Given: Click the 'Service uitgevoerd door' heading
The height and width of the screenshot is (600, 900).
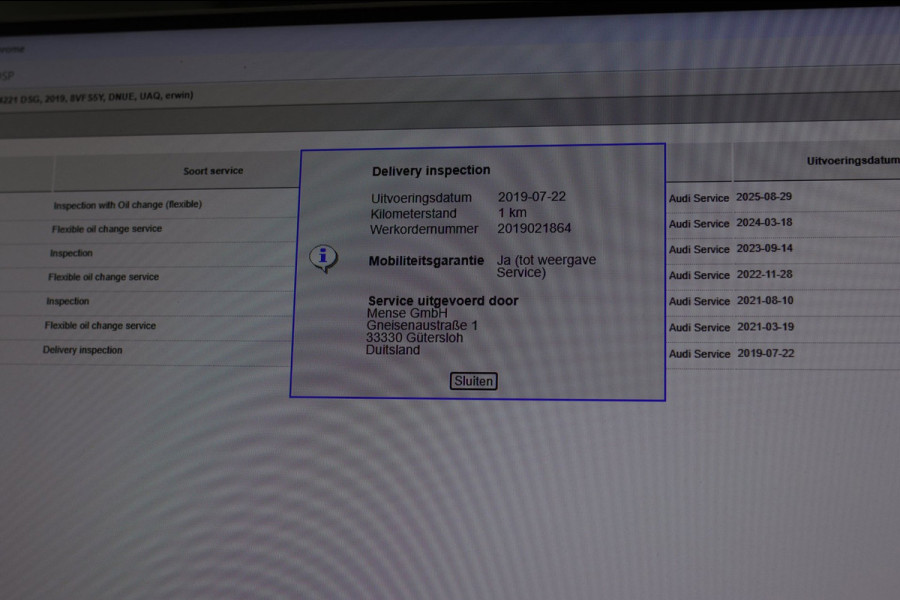Looking at the screenshot, I should (x=443, y=301).
